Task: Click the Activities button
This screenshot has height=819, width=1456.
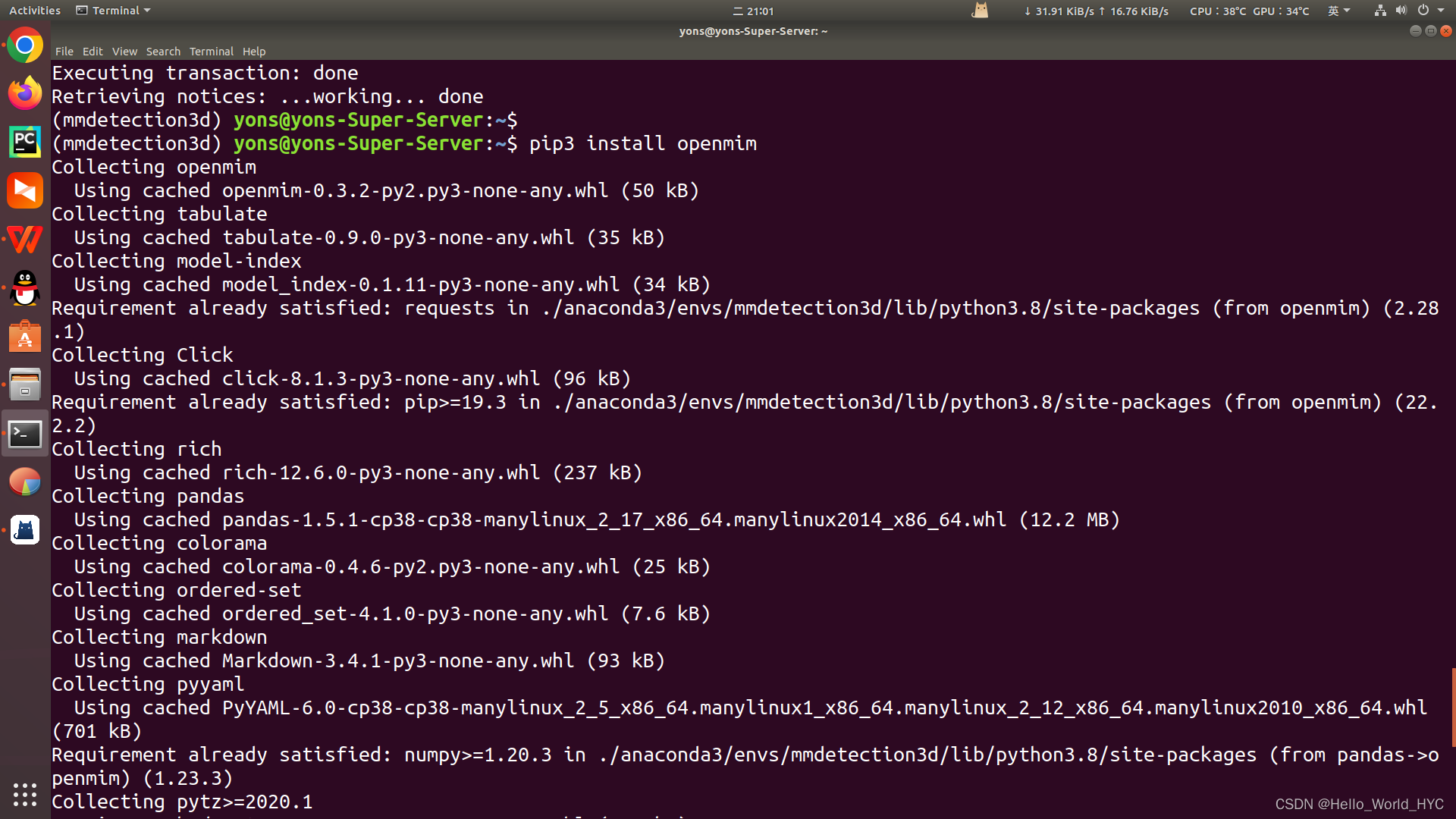Action: point(35,11)
